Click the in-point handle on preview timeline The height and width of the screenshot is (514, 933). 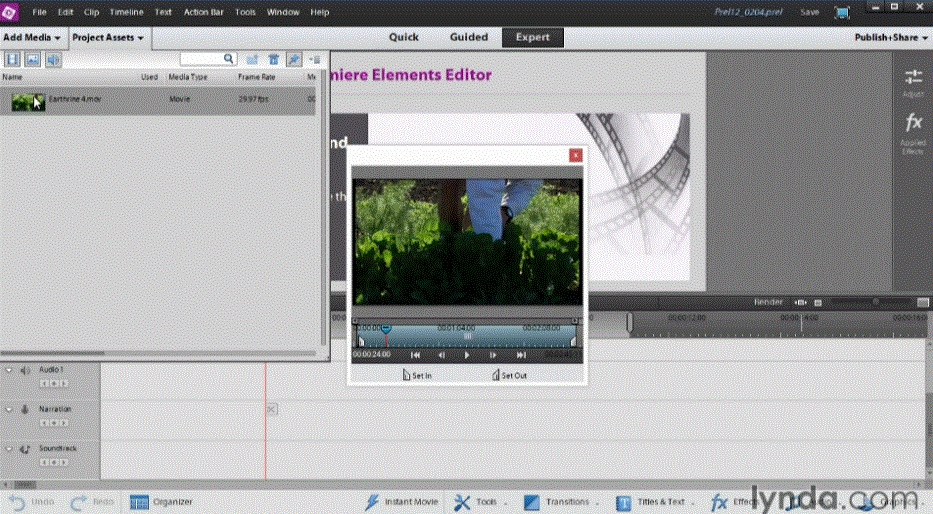tap(361, 341)
